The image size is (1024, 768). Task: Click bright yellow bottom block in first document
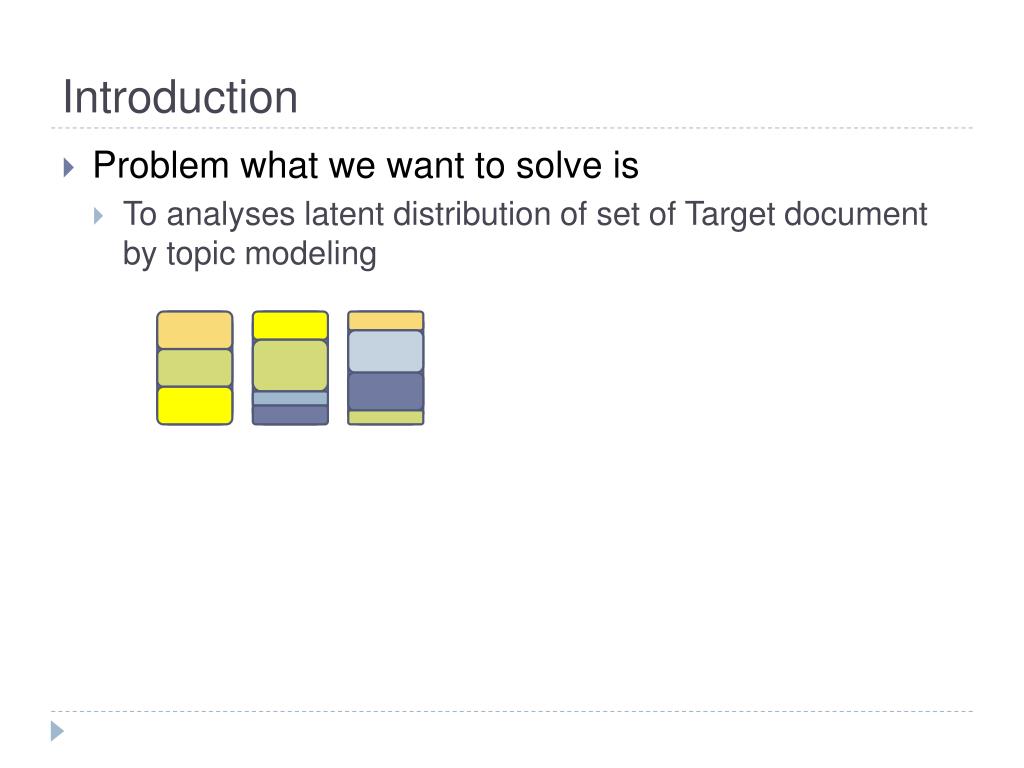tap(195, 406)
